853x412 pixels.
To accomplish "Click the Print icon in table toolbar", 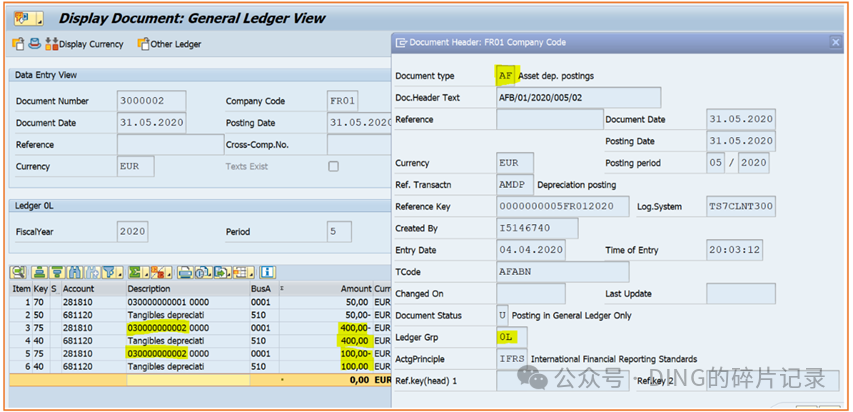I will pos(186,272).
